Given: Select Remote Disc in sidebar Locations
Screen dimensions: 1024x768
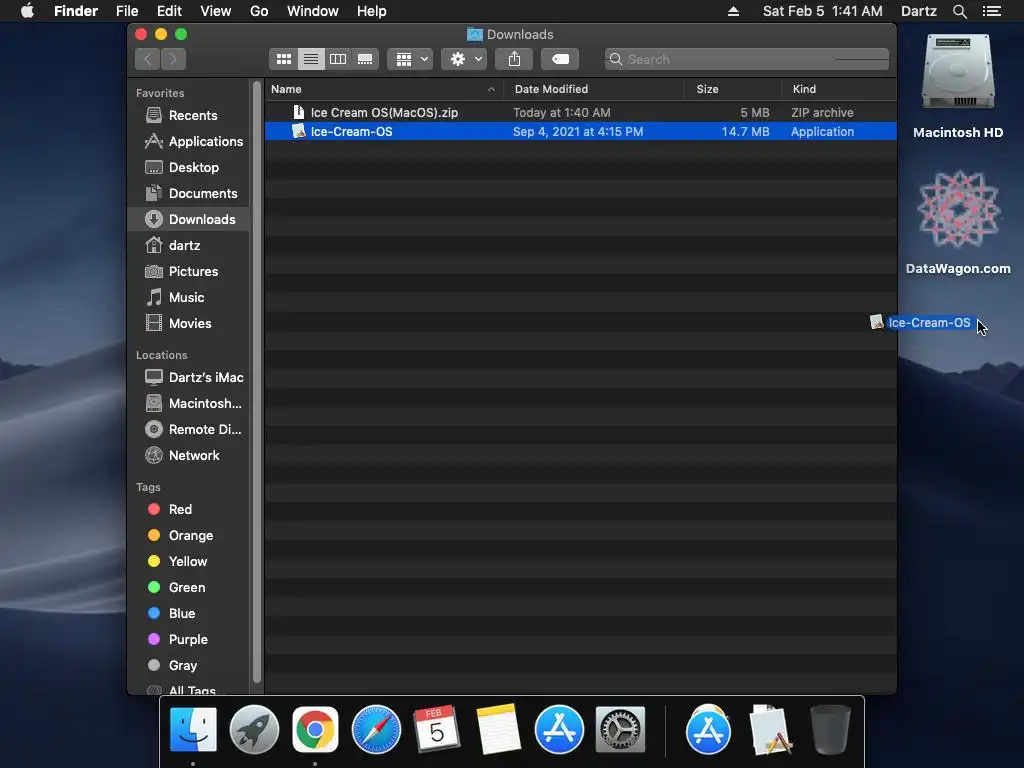Looking at the screenshot, I should coord(189,430).
